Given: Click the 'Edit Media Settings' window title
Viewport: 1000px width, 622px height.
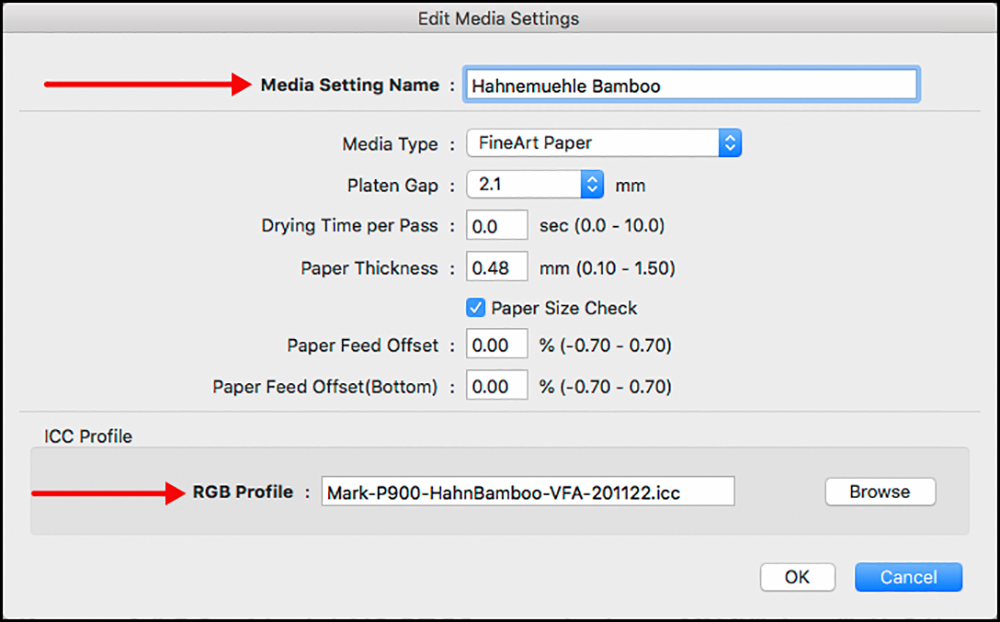Looking at the screenshot, I should pyautogui.click(x=499, y=19).
